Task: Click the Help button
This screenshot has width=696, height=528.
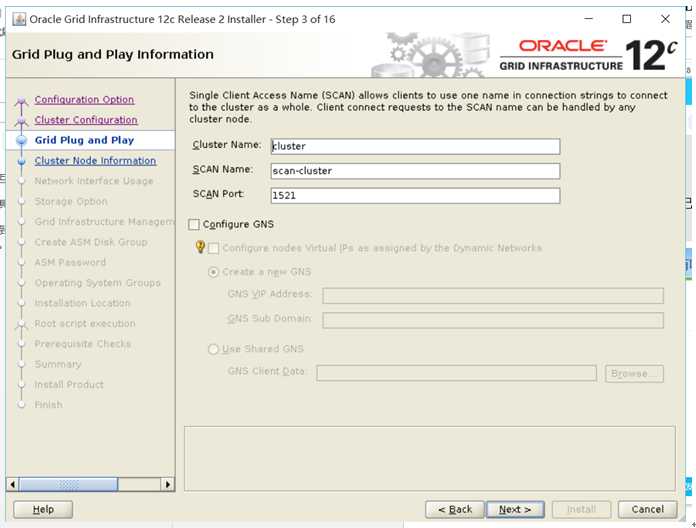Action: pyautogui.click(x=43, y=509)
